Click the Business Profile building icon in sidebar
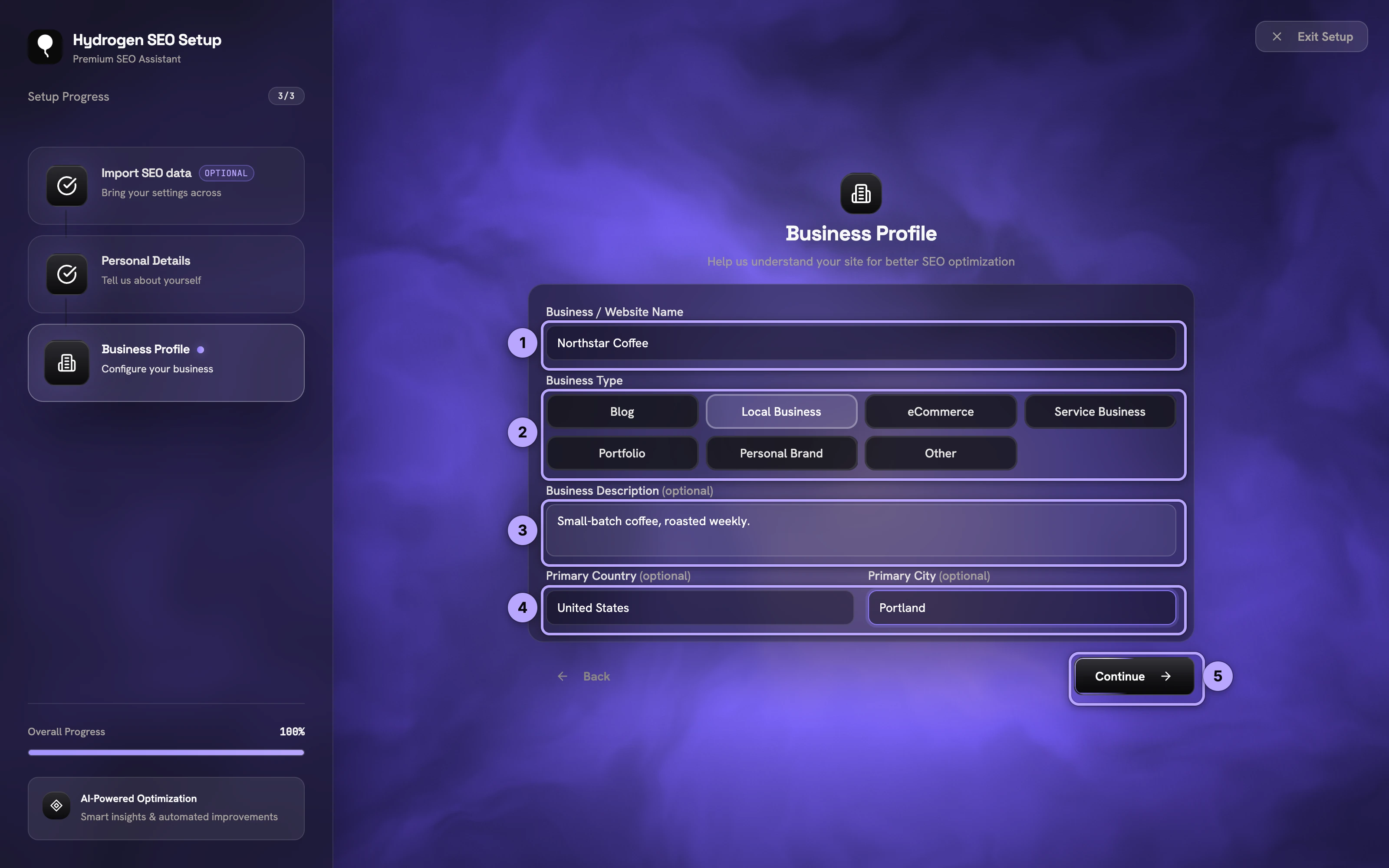This screenshot has height=868, width=1389. 66,363
